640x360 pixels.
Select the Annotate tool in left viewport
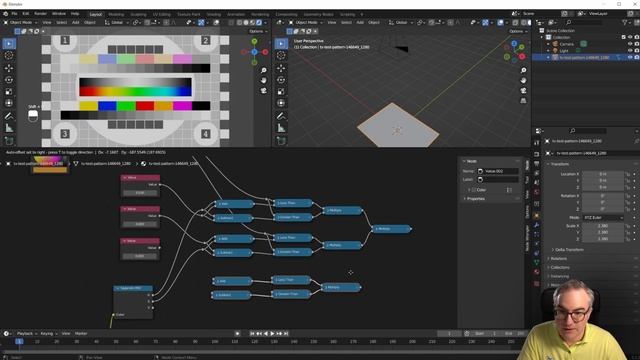coord(9,116)
